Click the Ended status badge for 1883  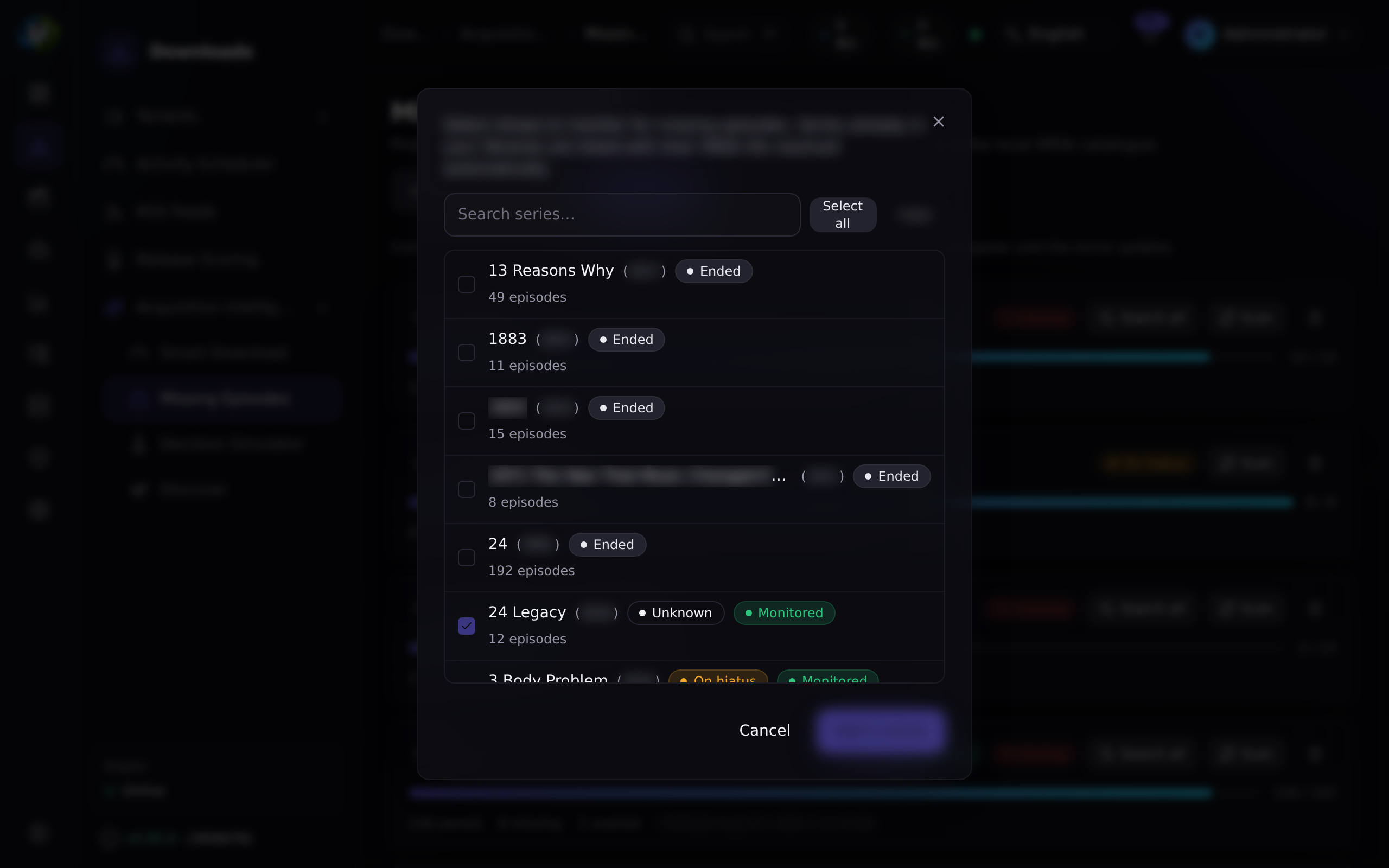pyautogui.click(x=626, y=339)
